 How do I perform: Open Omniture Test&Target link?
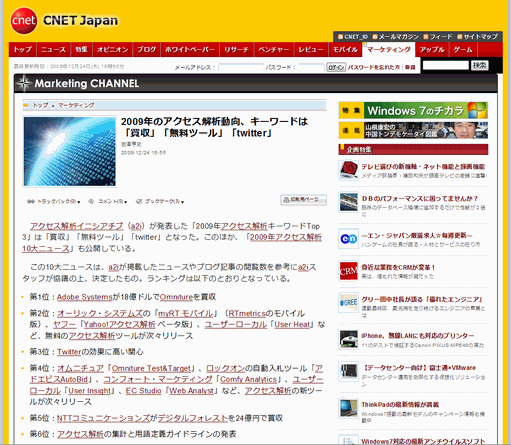pos(151,369)
